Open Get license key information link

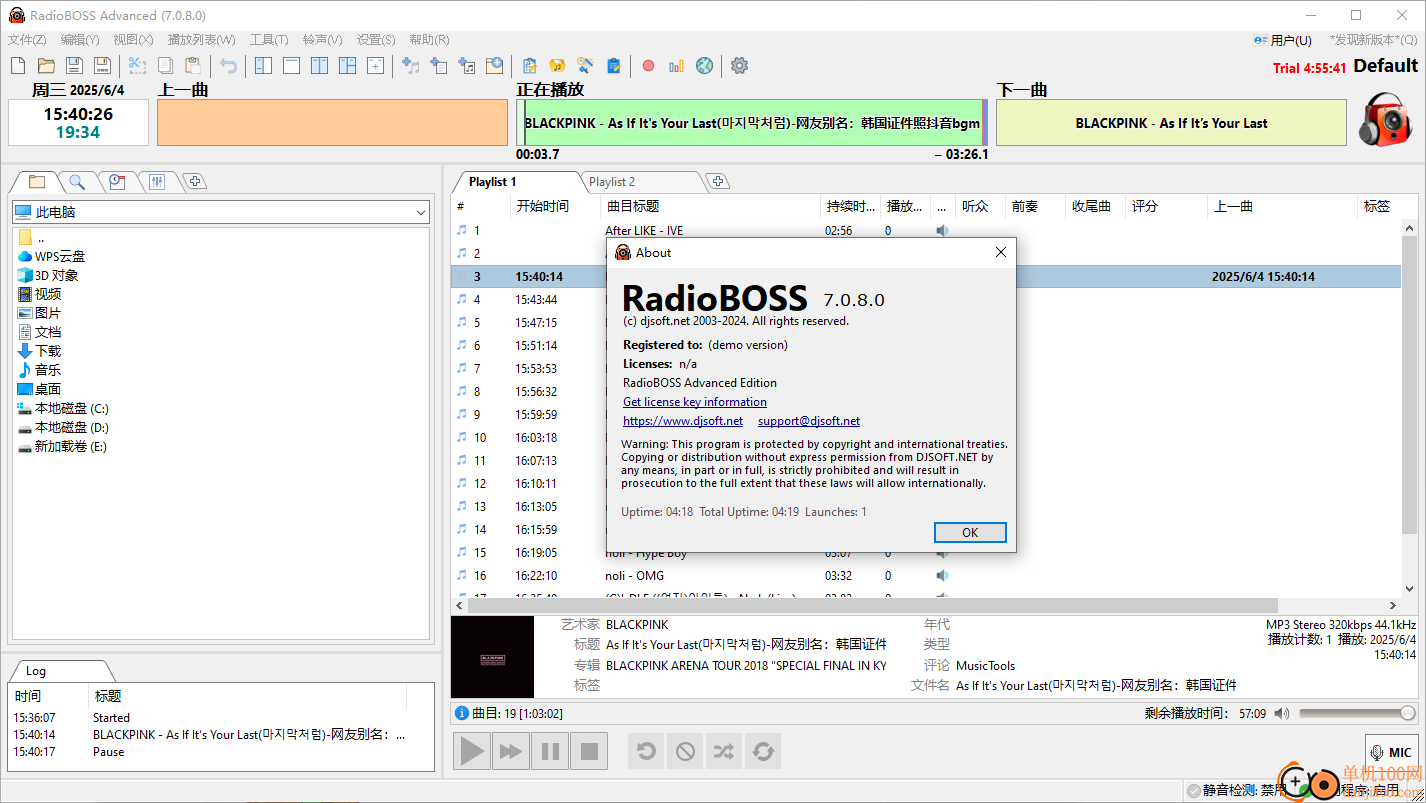click(695, 402)
